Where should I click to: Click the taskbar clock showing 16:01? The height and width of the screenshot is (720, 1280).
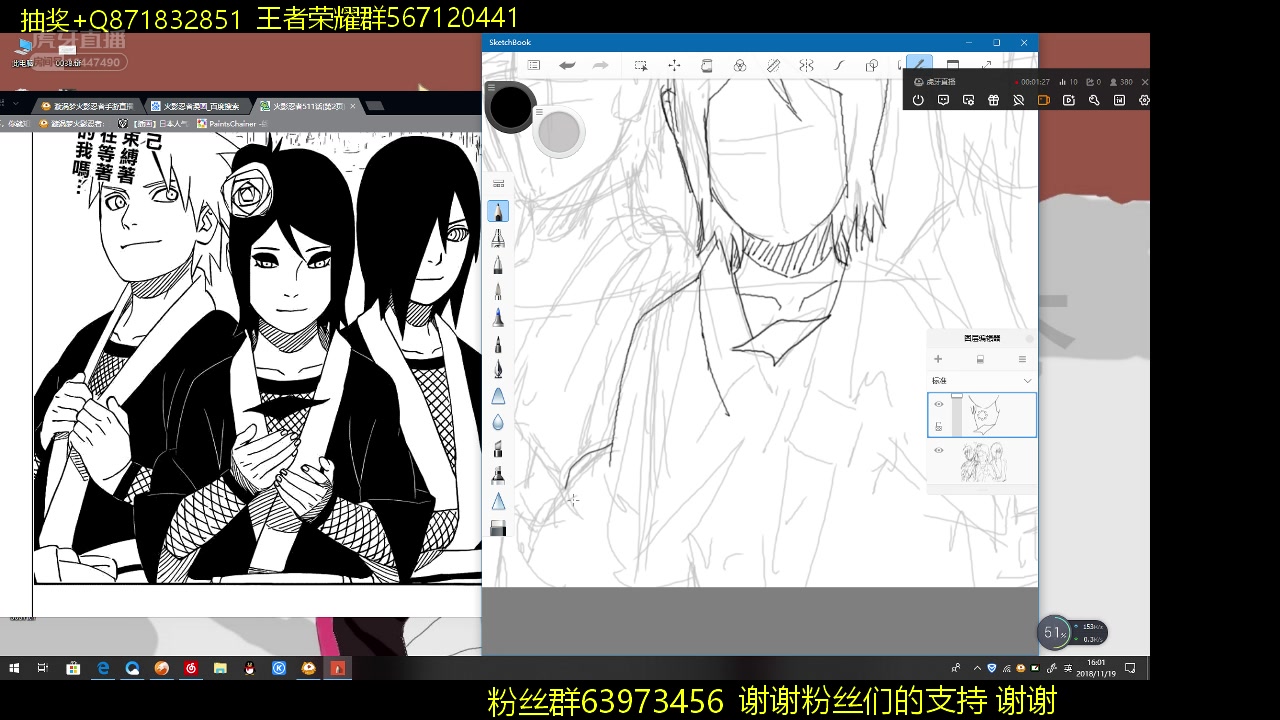[1096, 668]
